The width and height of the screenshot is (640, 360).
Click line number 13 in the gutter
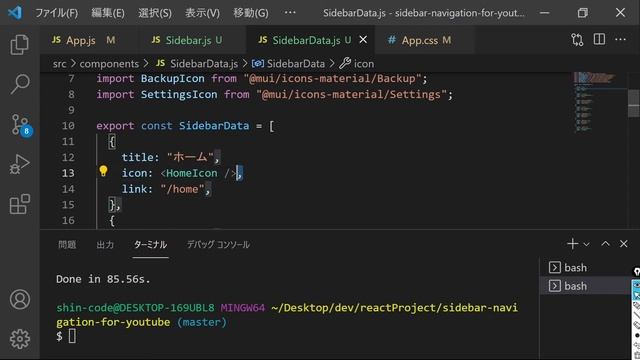pos(68,173)
